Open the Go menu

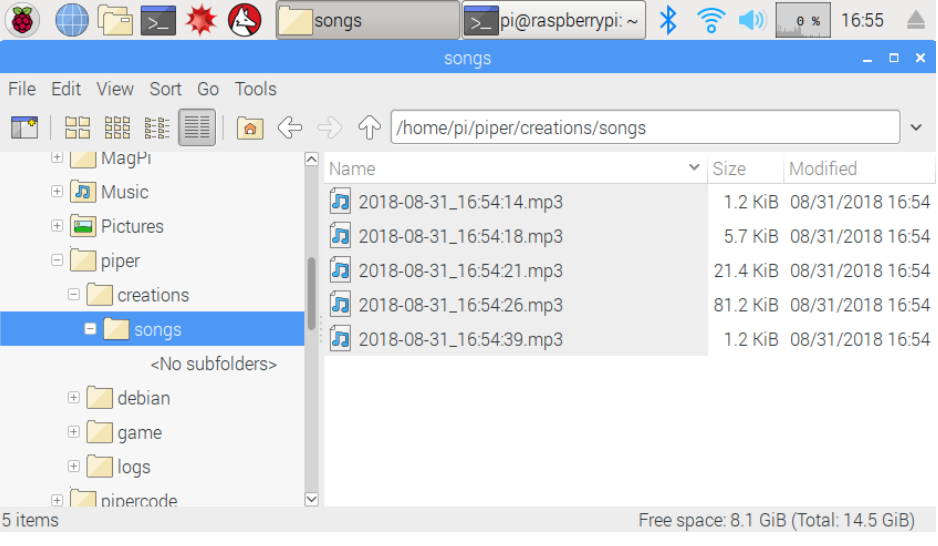click(x=208, y=89)
